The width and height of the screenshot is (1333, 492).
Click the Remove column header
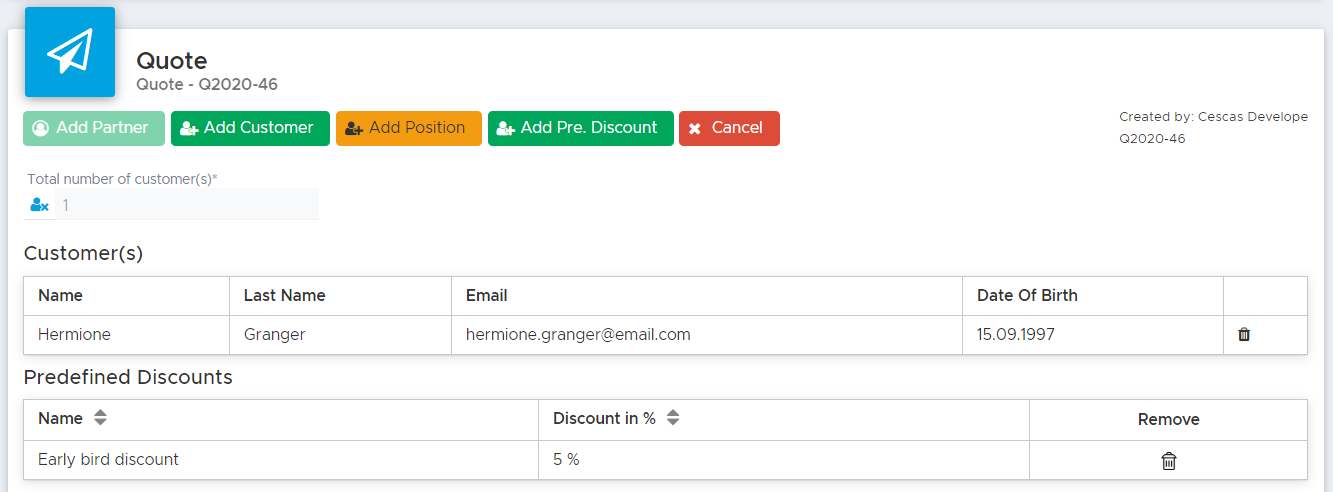click(x=1168, y=420)
